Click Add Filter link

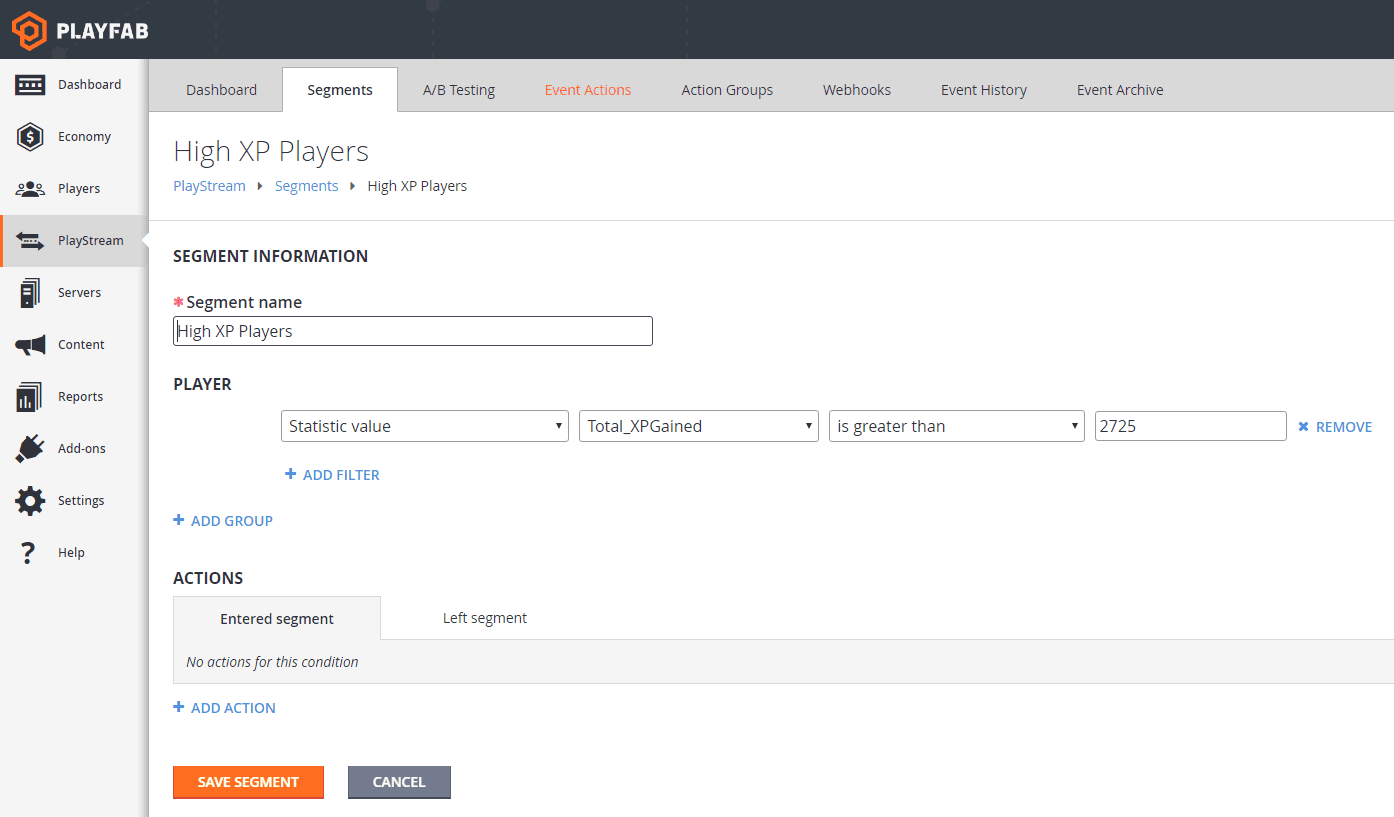[x=332, y=475]
